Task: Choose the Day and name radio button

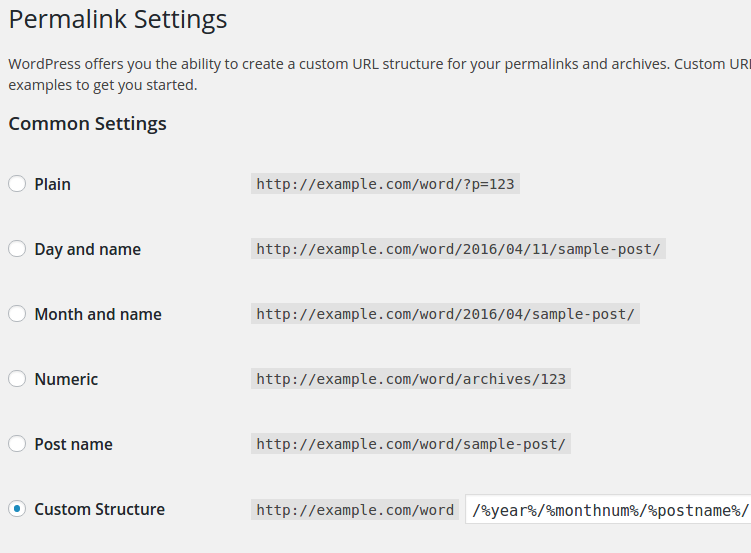Action: coord(17,249)
